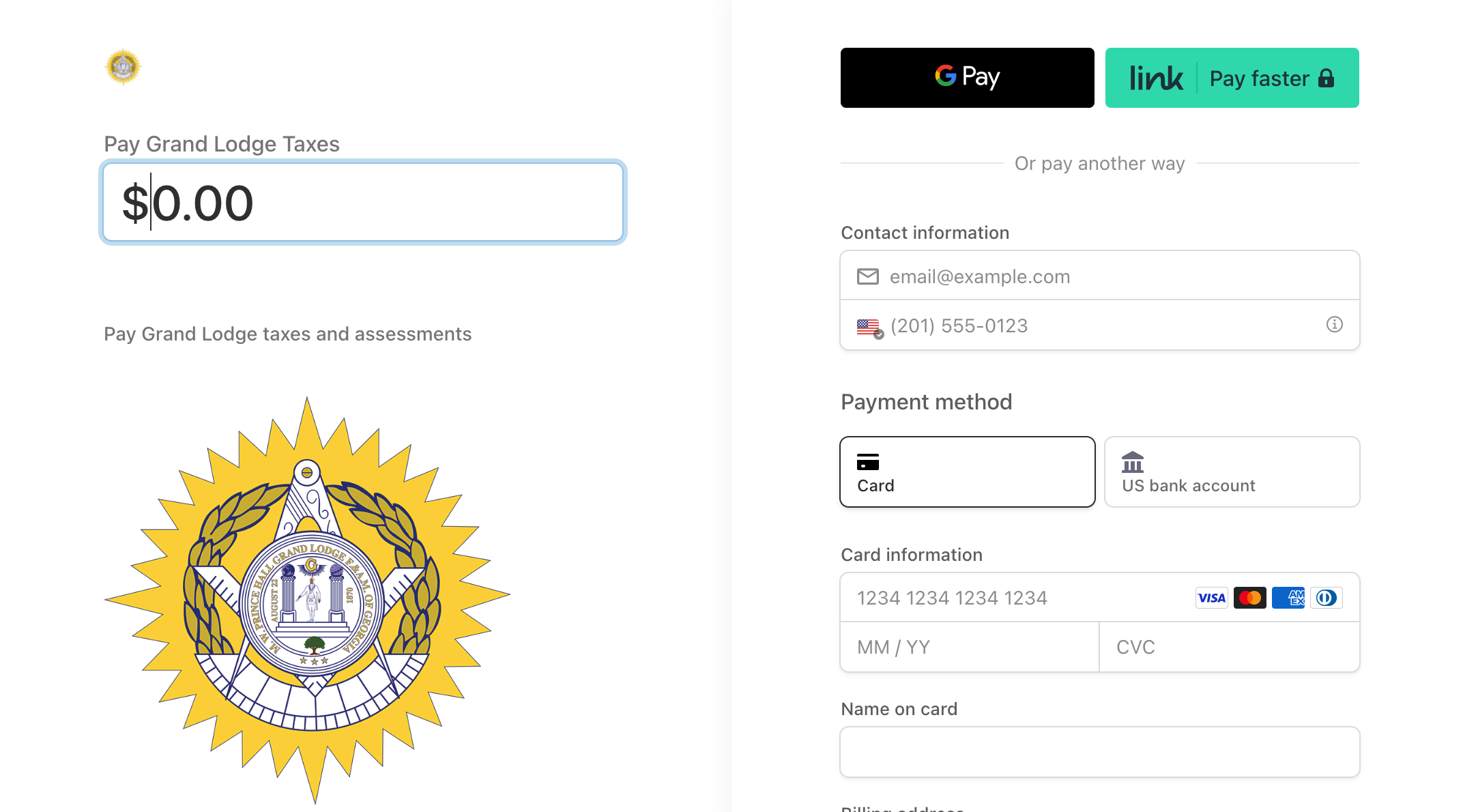1463x812 pixels.
Task: Click the American Express brand icon
Action: 1288,598
